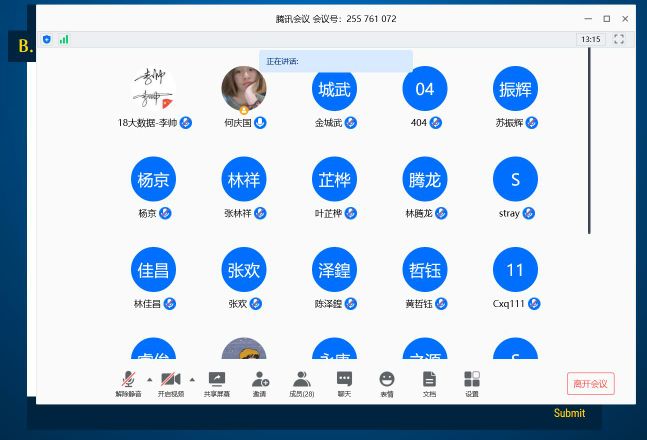Enter full screen with the expand icon

(x=618, y=39)
